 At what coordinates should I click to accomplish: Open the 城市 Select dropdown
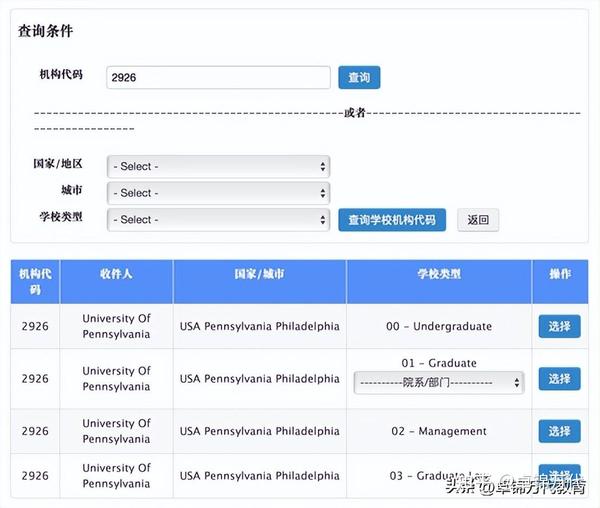218,193
